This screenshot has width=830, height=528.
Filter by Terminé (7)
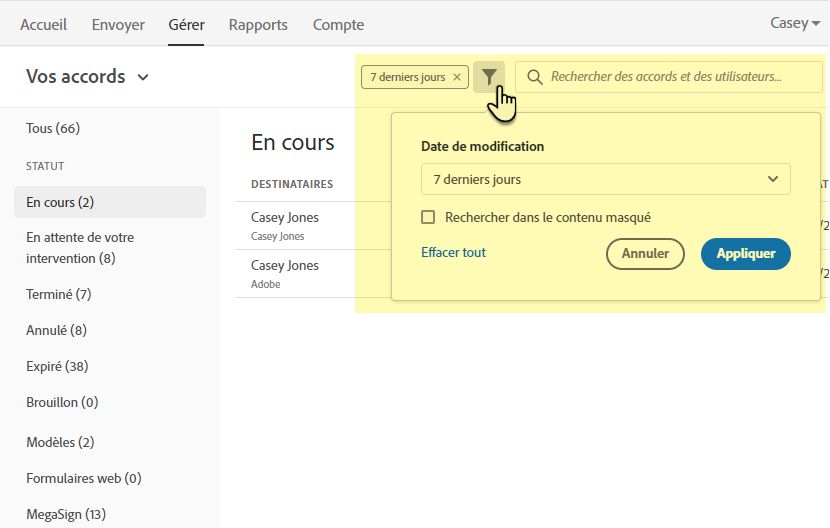[59, 294]
